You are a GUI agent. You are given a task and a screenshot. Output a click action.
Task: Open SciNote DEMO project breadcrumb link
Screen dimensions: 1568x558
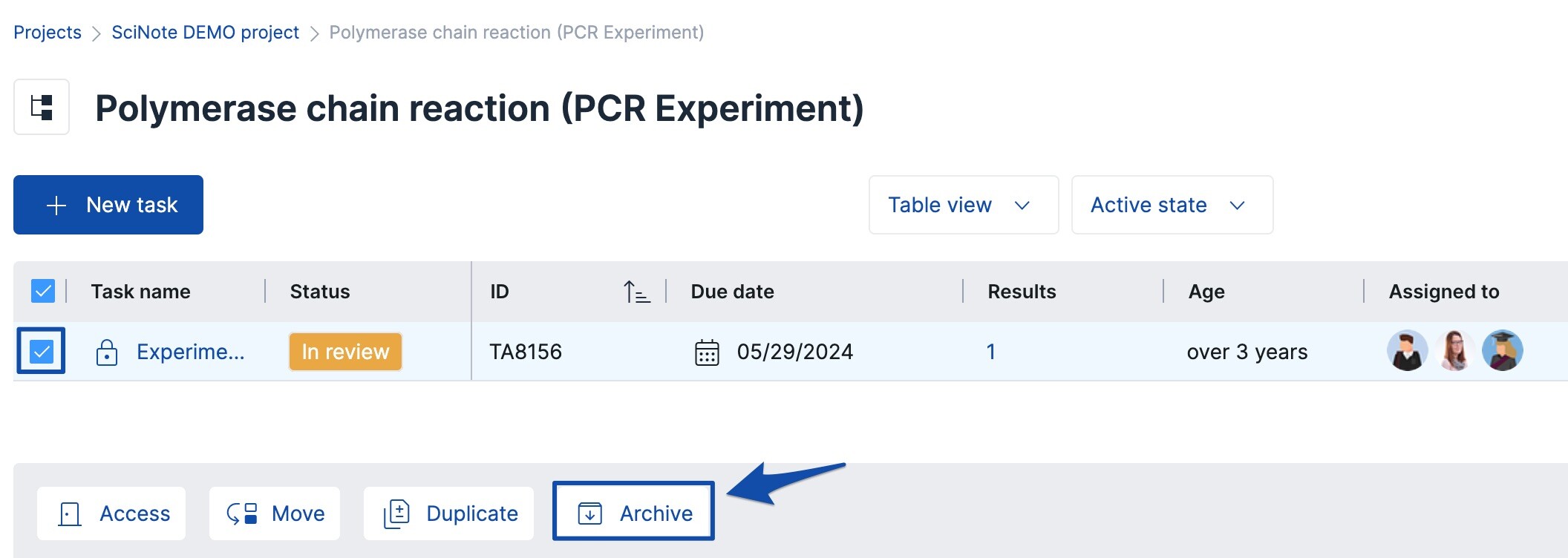205,33
